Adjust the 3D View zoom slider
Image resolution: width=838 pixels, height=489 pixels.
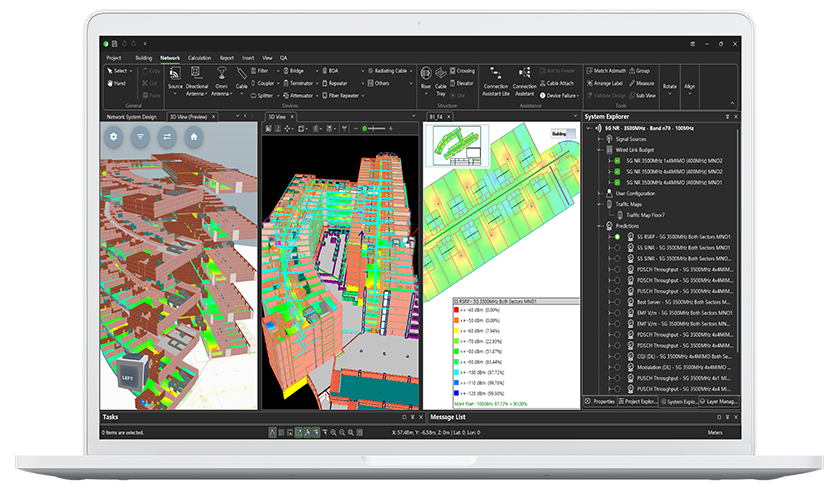pyautogui.click(x=376, y=129)
